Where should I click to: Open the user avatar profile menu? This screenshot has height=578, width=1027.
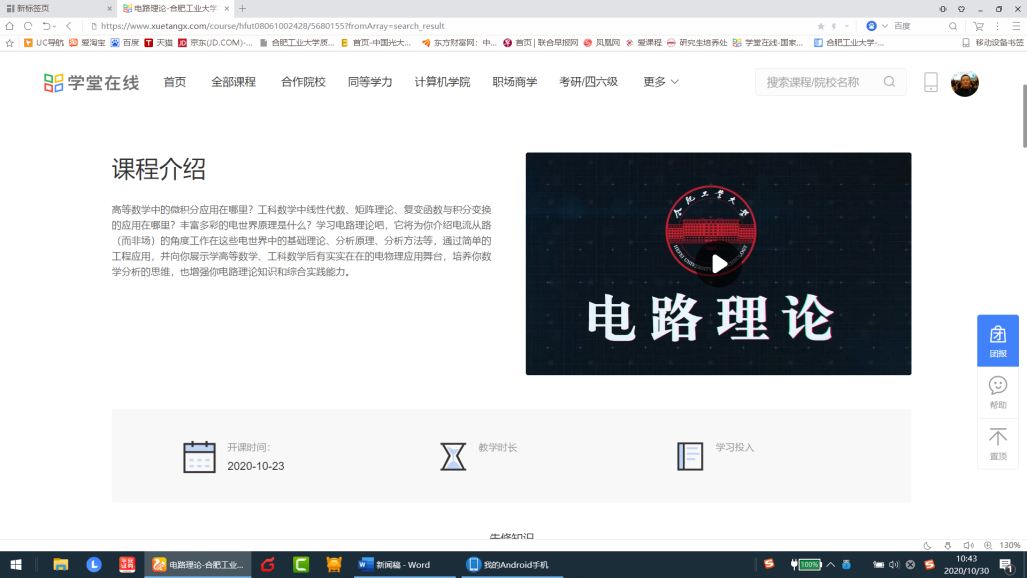coord(964,83)
